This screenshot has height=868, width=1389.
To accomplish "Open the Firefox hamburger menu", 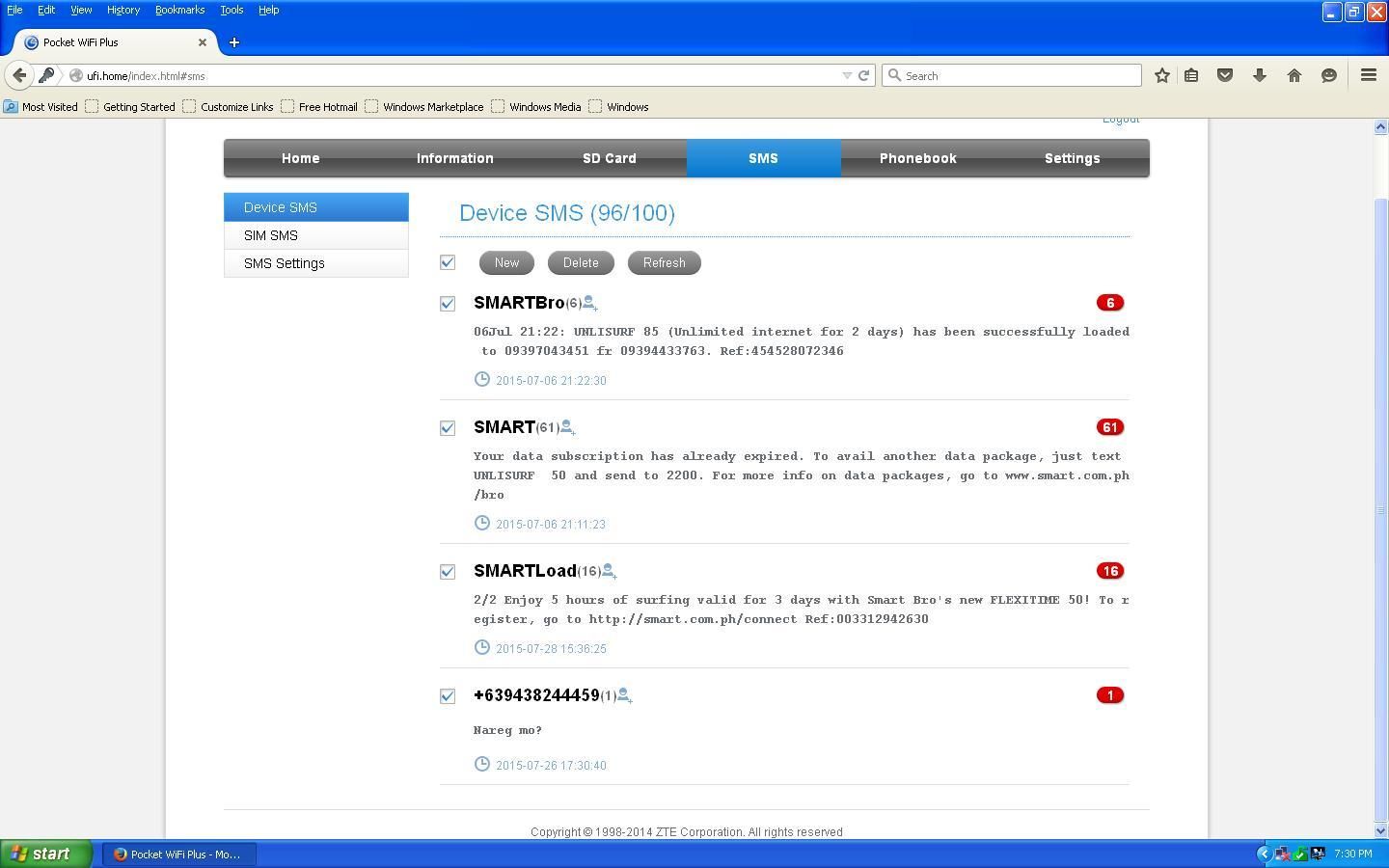I will pyautogui.click(x=1368, y=75).
